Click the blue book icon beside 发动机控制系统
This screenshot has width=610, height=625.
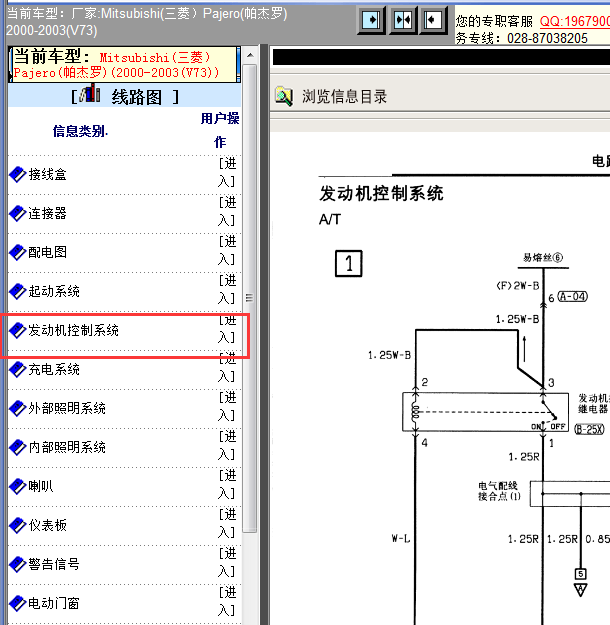[18, 330]
